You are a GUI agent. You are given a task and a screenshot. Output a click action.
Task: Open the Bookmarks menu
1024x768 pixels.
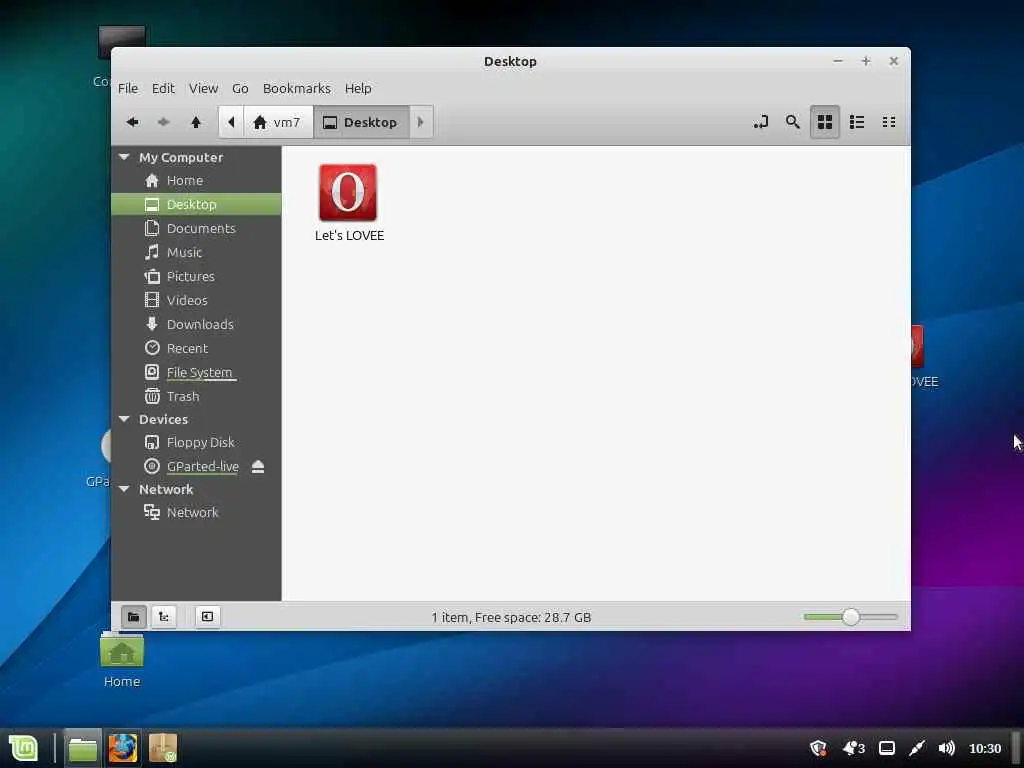pos(296,88)
